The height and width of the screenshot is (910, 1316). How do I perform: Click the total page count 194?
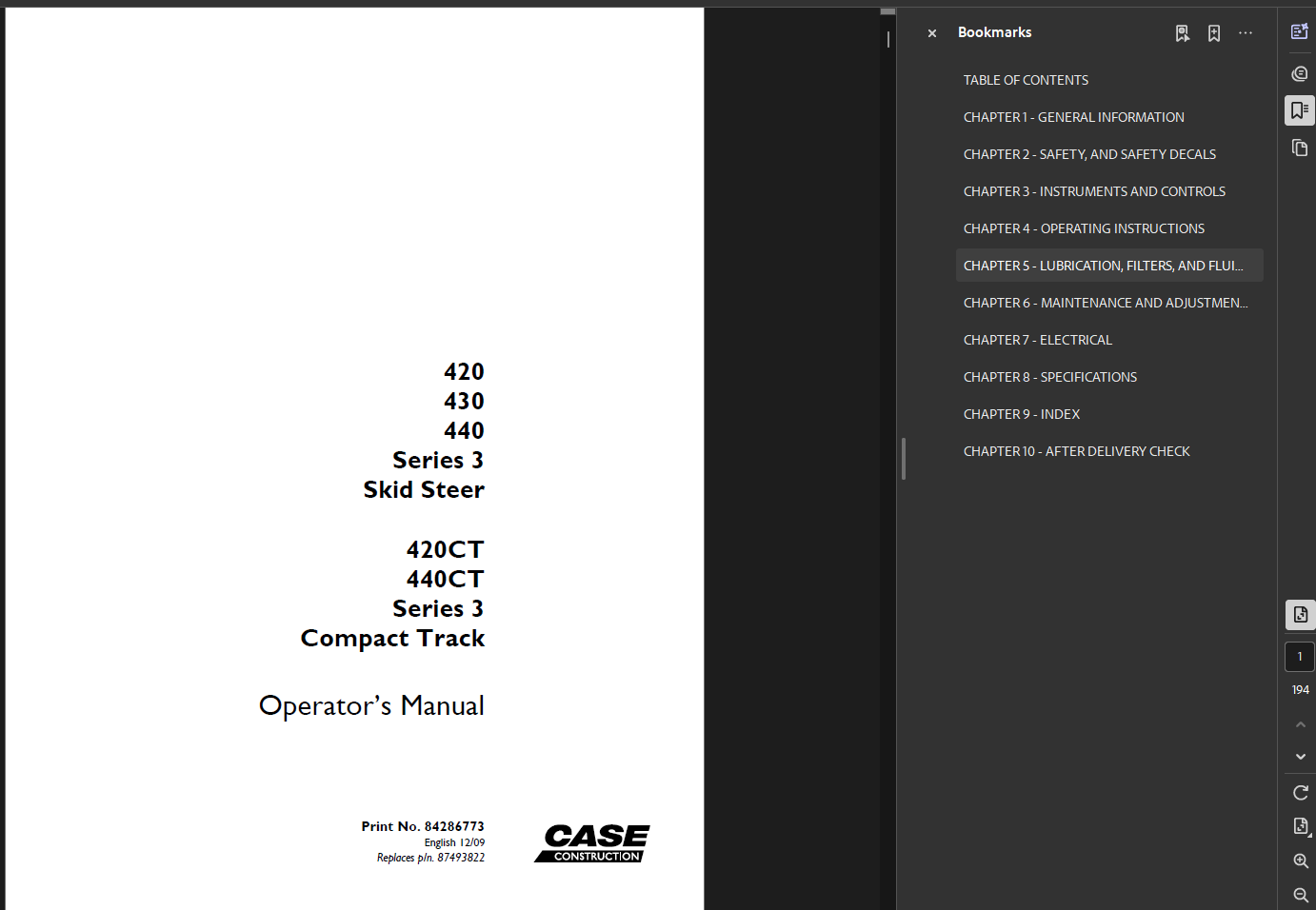pos(1300,690)
